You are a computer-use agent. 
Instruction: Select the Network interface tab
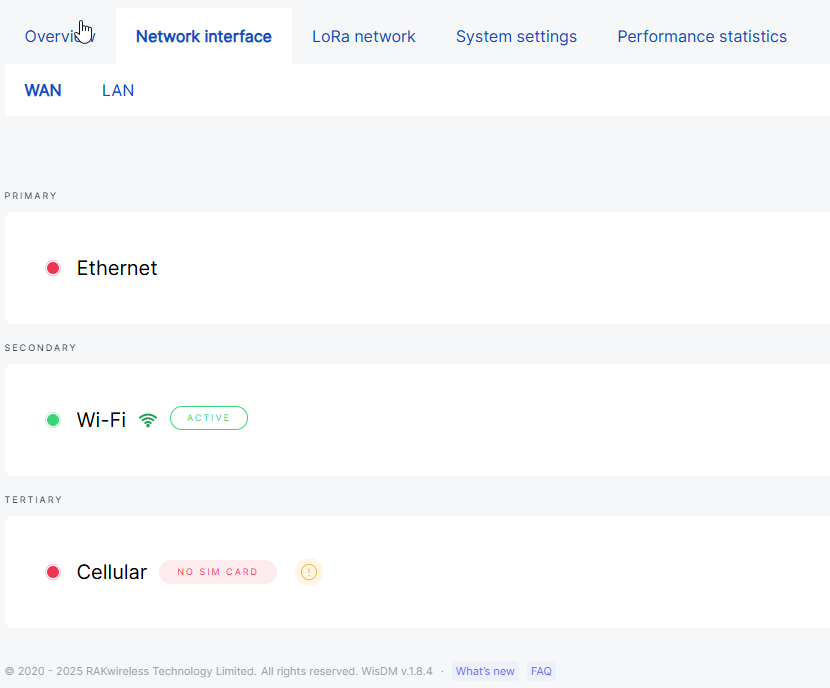(x=204, y=36)
